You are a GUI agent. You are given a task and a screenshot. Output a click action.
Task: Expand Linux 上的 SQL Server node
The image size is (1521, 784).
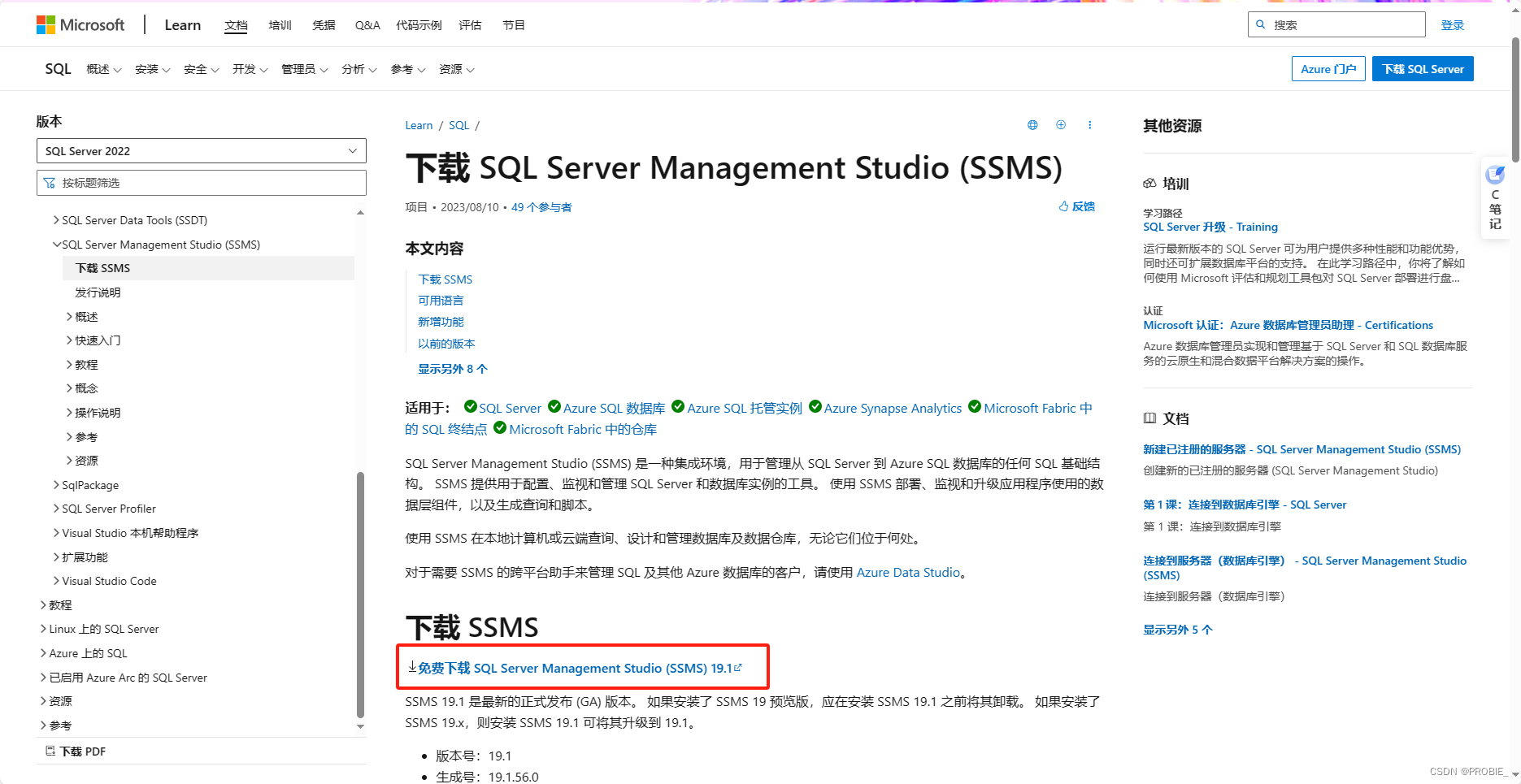click(x=43, y=629)
